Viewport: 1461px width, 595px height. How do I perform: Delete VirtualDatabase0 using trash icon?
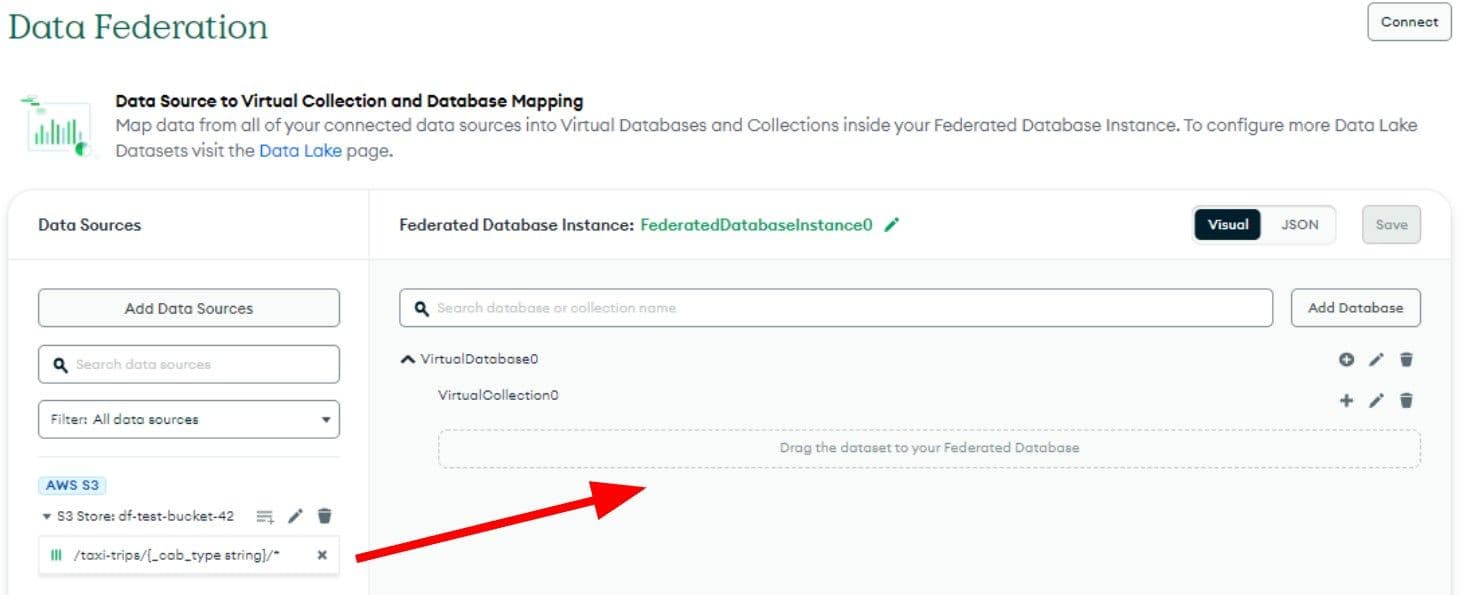click(1406, 360)
